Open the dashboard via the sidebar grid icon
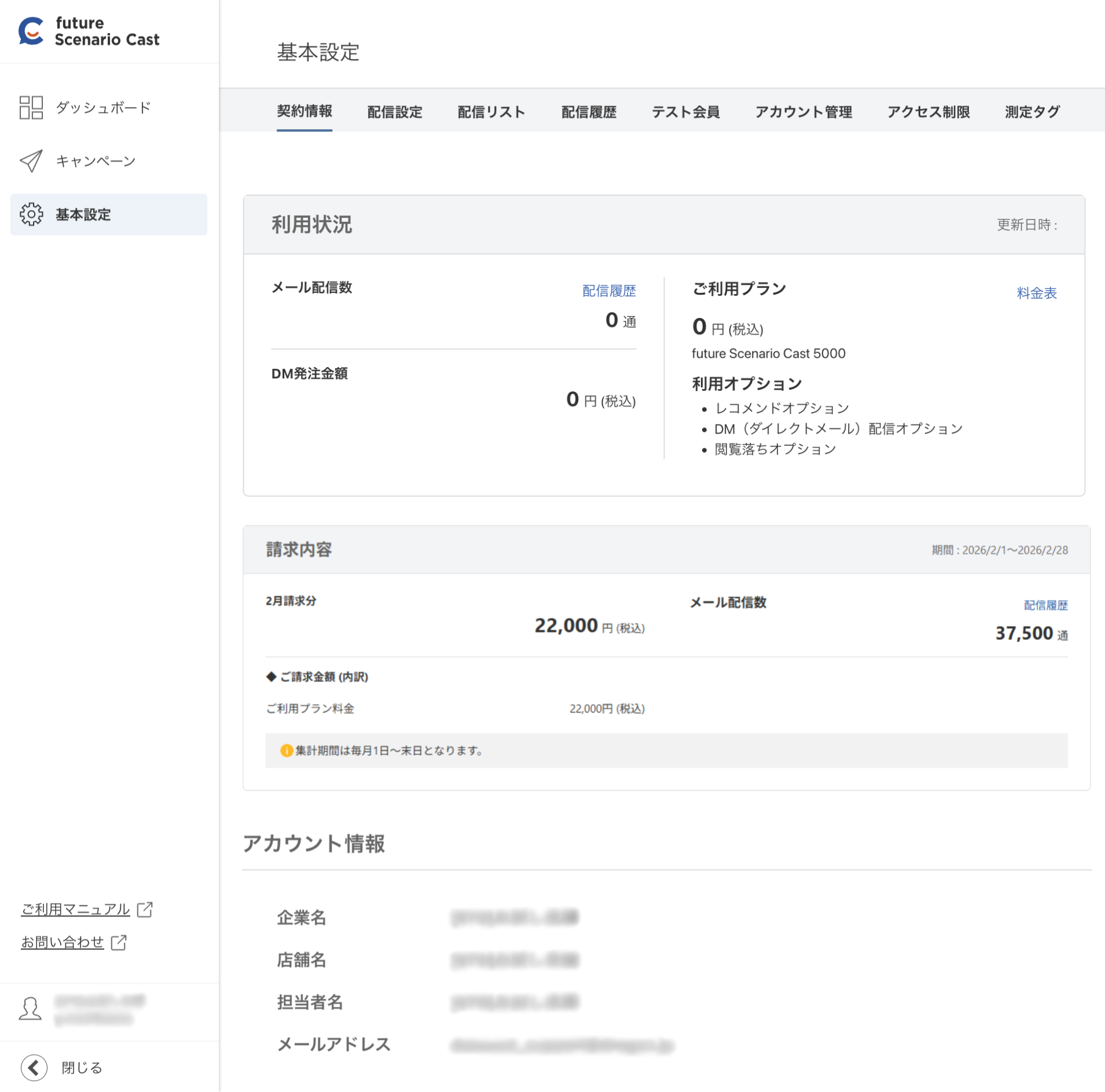The height and width of the screenshot is (1092, 1105). [x=32, y=108]
